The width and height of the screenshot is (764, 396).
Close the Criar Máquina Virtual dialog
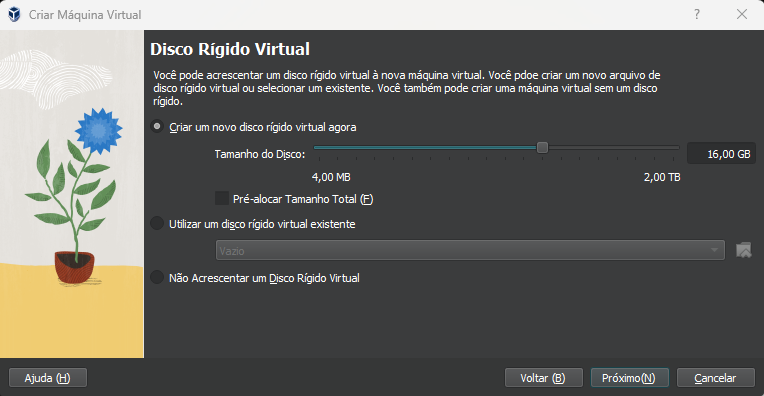742,14
